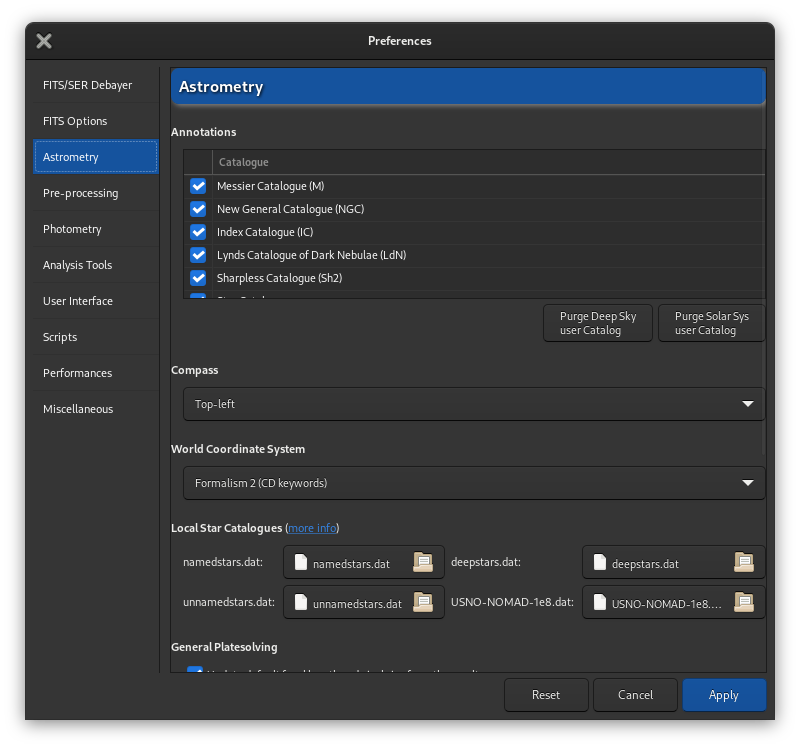Click the namedstars.dat file document icon
Viewport: 800px width, 748px height.
click(301, 563)
